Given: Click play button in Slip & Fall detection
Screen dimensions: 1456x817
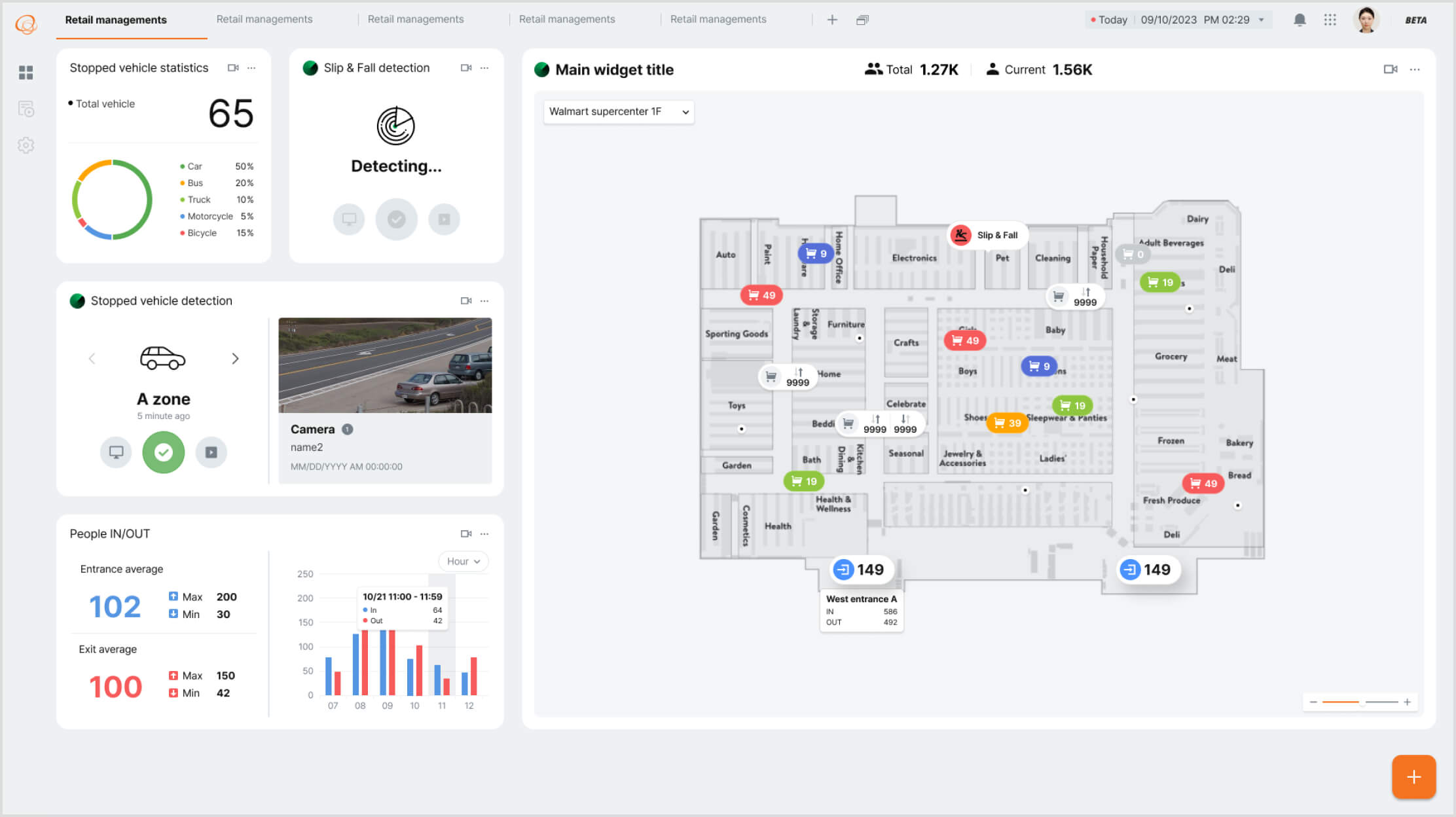Looking at the screenshot, I should click(444, 219).
